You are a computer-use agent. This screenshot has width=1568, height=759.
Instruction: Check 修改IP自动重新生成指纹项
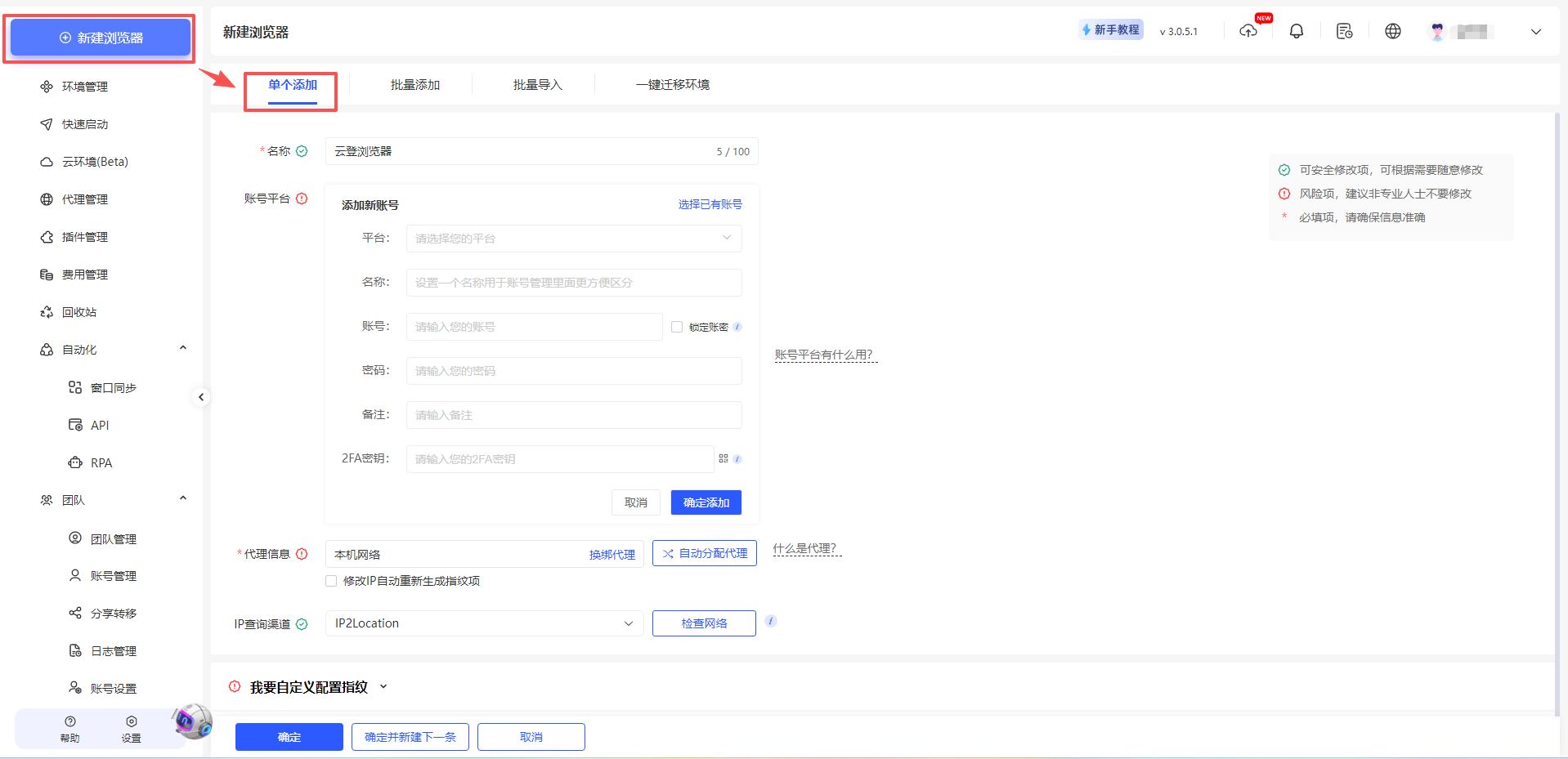pos(330,581)
